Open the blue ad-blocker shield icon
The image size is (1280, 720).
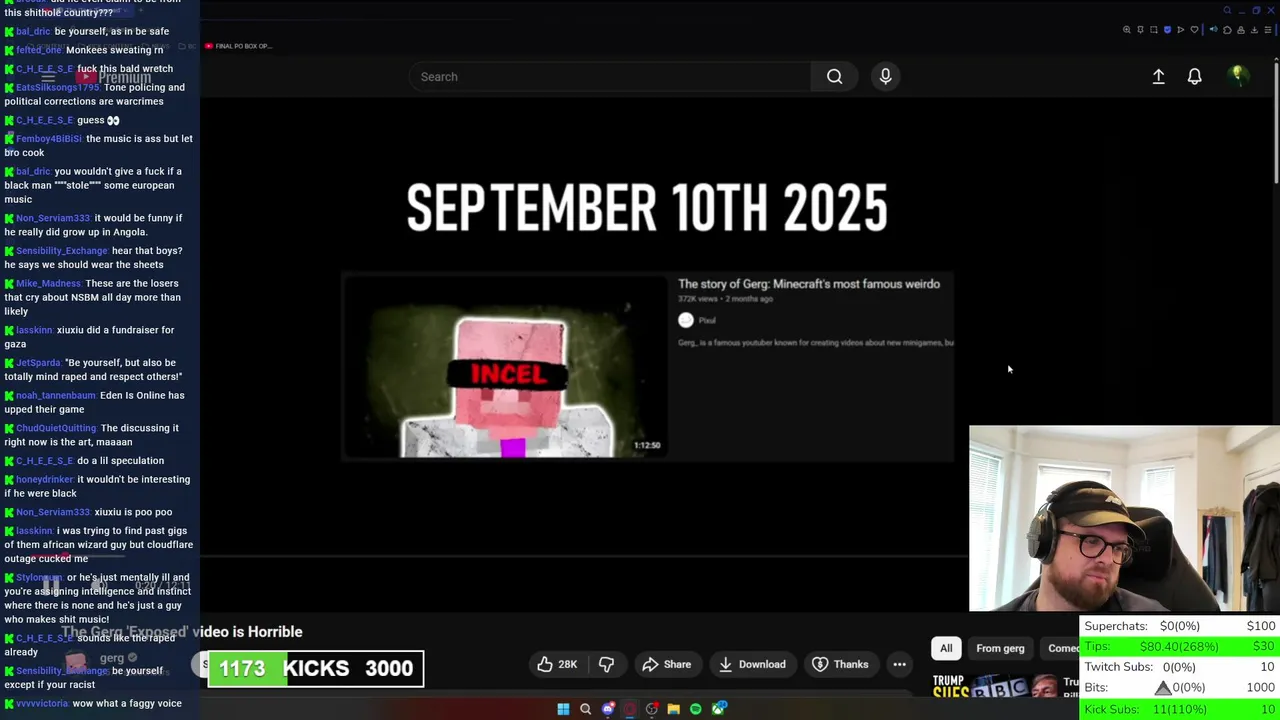1167,30
